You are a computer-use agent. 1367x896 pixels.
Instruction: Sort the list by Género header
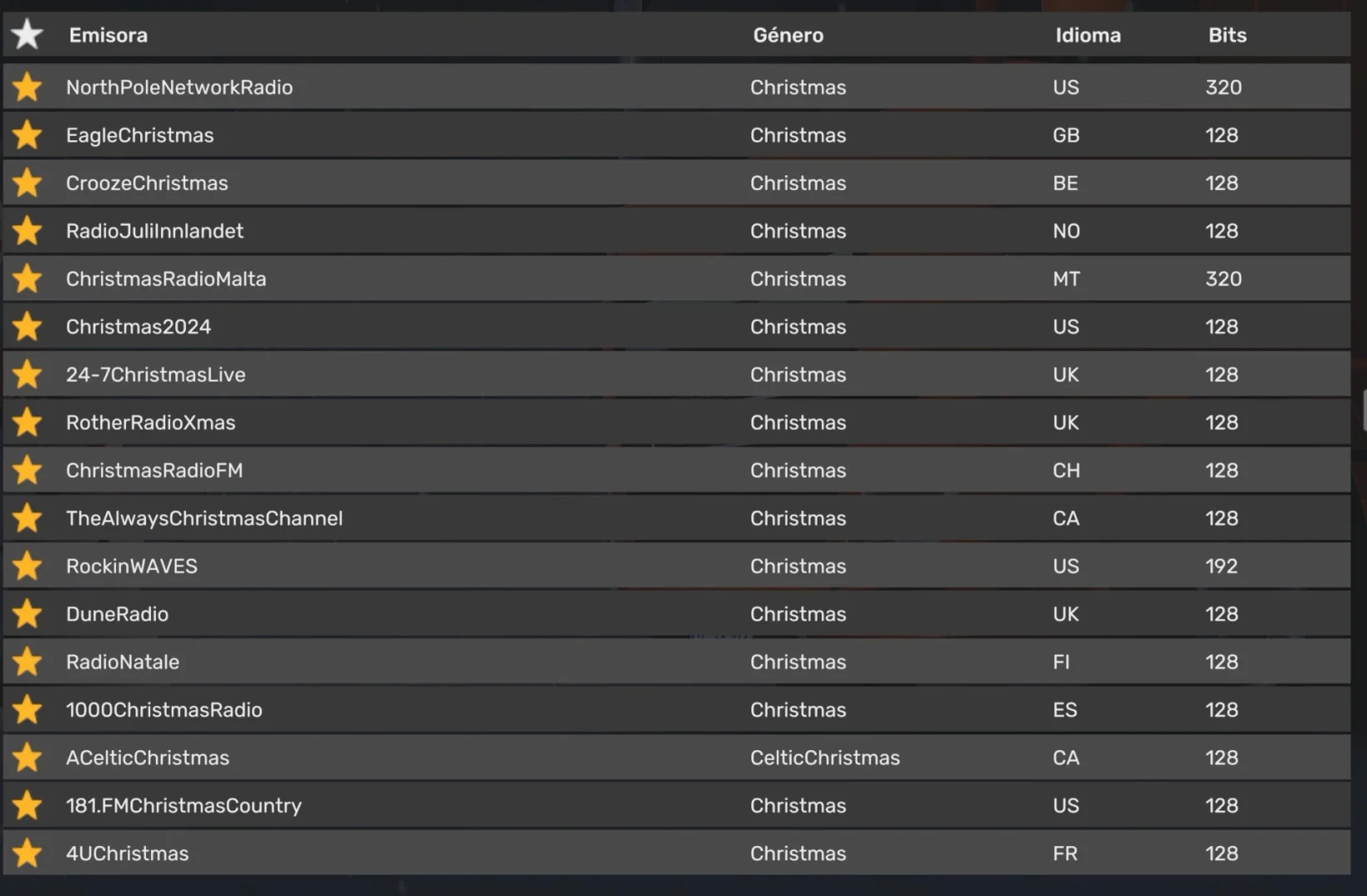[x=788, y=36]
